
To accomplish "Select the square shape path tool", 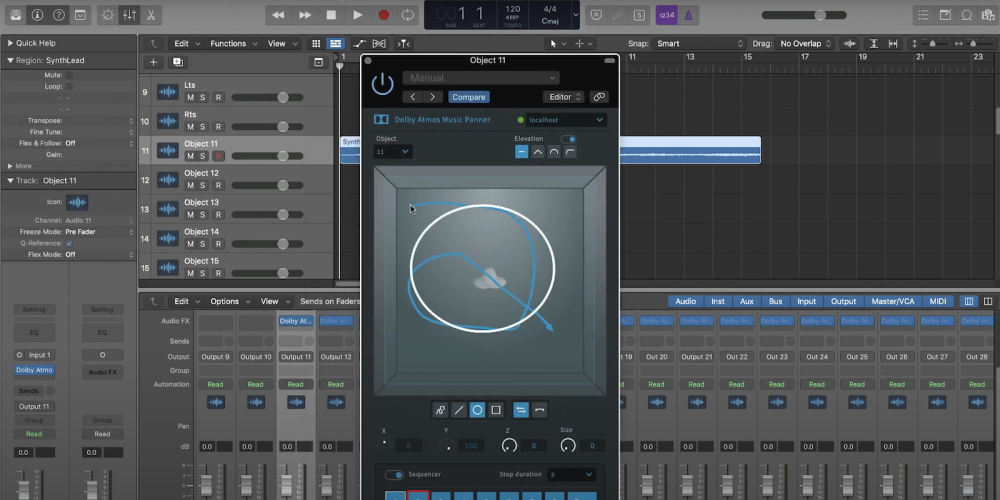I will (x=496, y=410).
